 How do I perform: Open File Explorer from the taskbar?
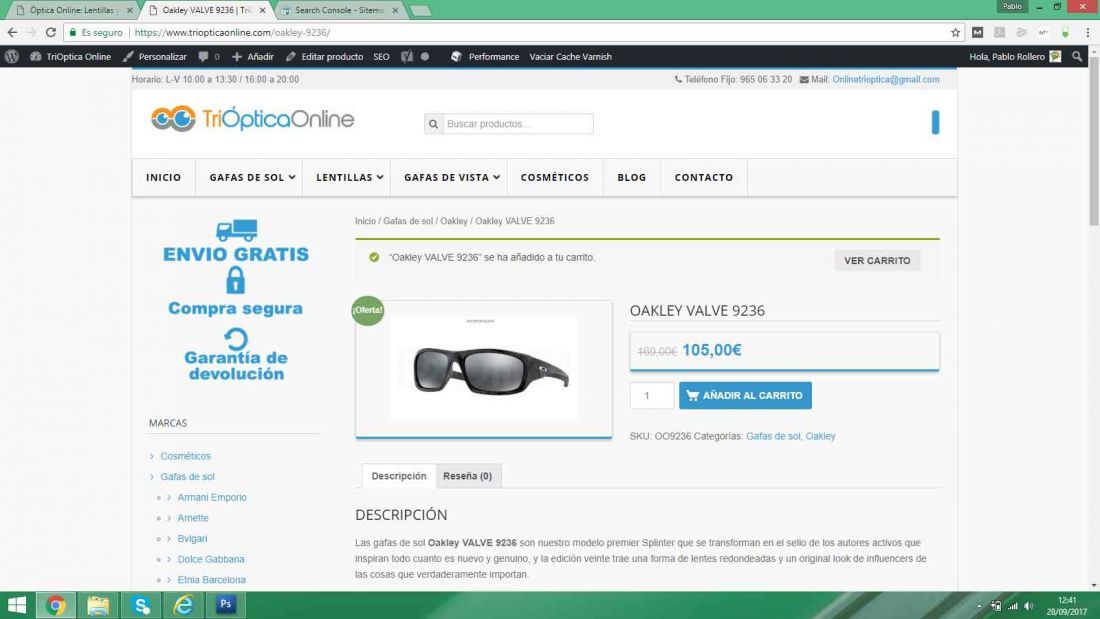[x=98, y=605]
